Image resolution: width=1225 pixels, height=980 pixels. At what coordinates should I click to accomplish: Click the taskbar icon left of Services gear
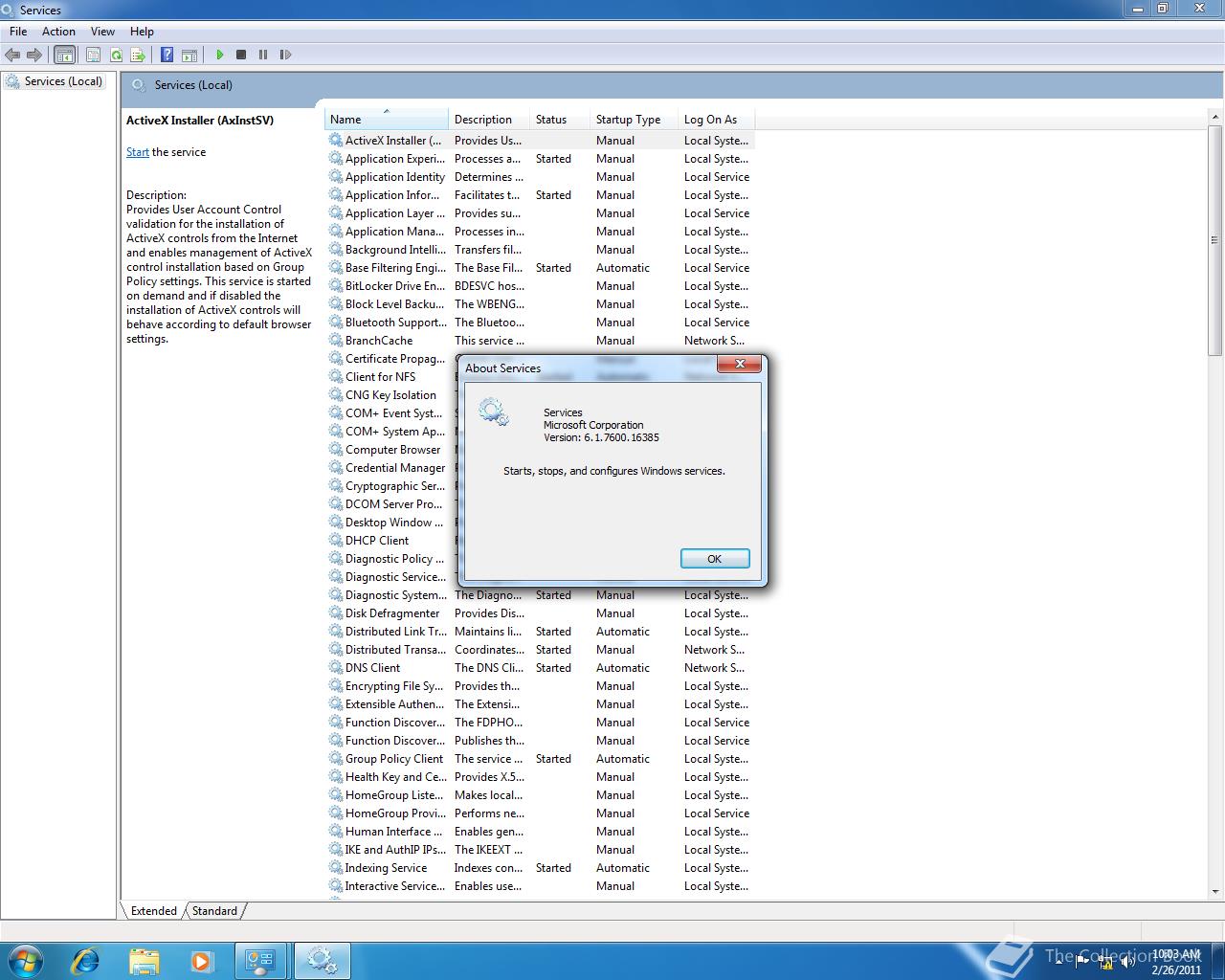click(x=260, y=960)
